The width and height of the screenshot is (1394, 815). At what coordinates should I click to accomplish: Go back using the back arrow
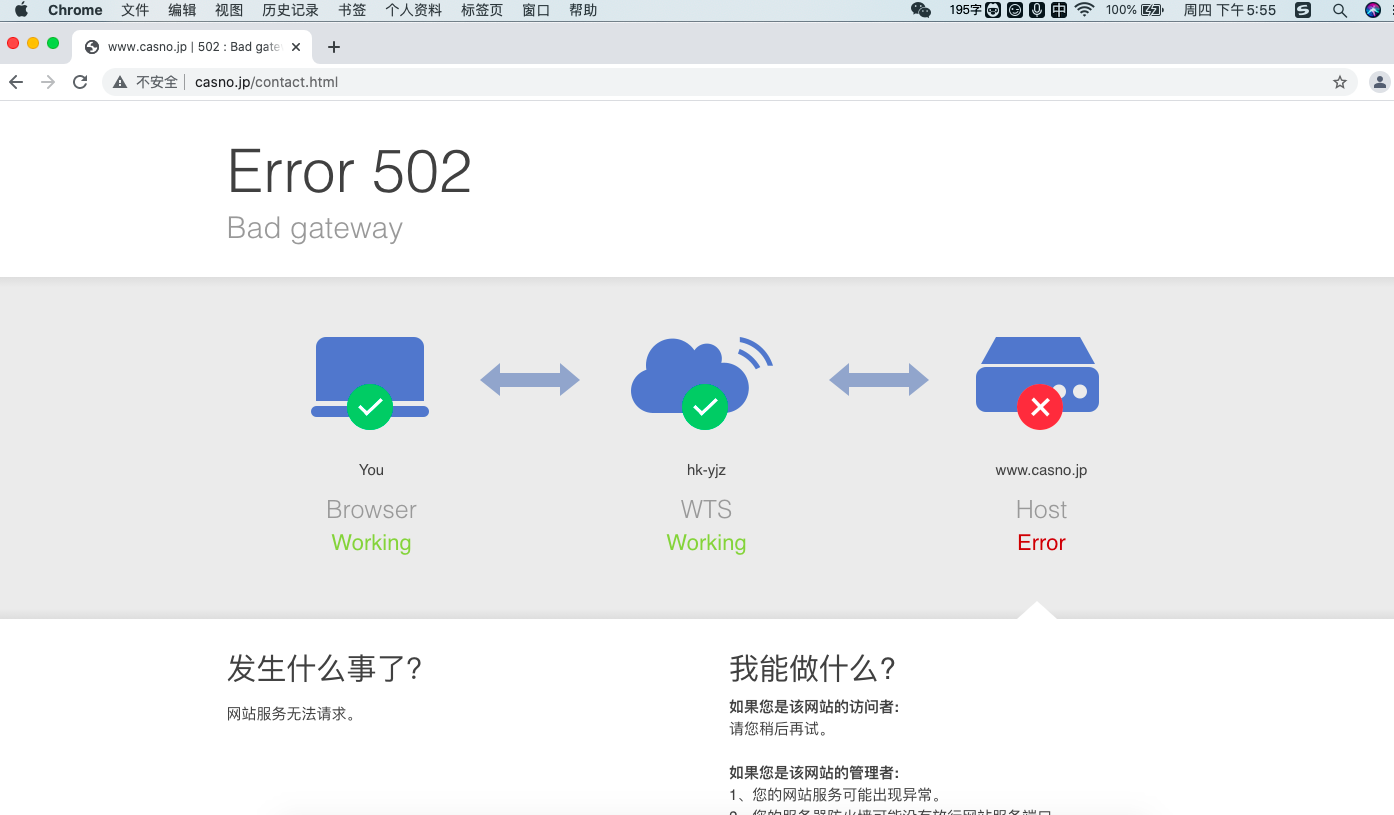click(x=15, y=81)
